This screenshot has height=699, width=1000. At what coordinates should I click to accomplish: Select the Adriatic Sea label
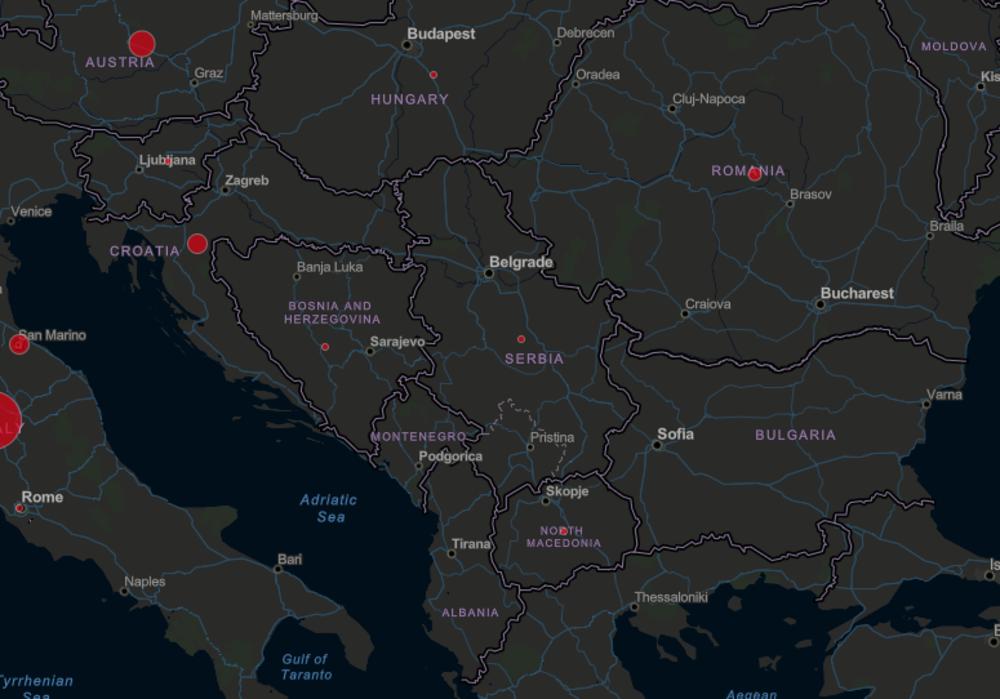coord(329,508)
